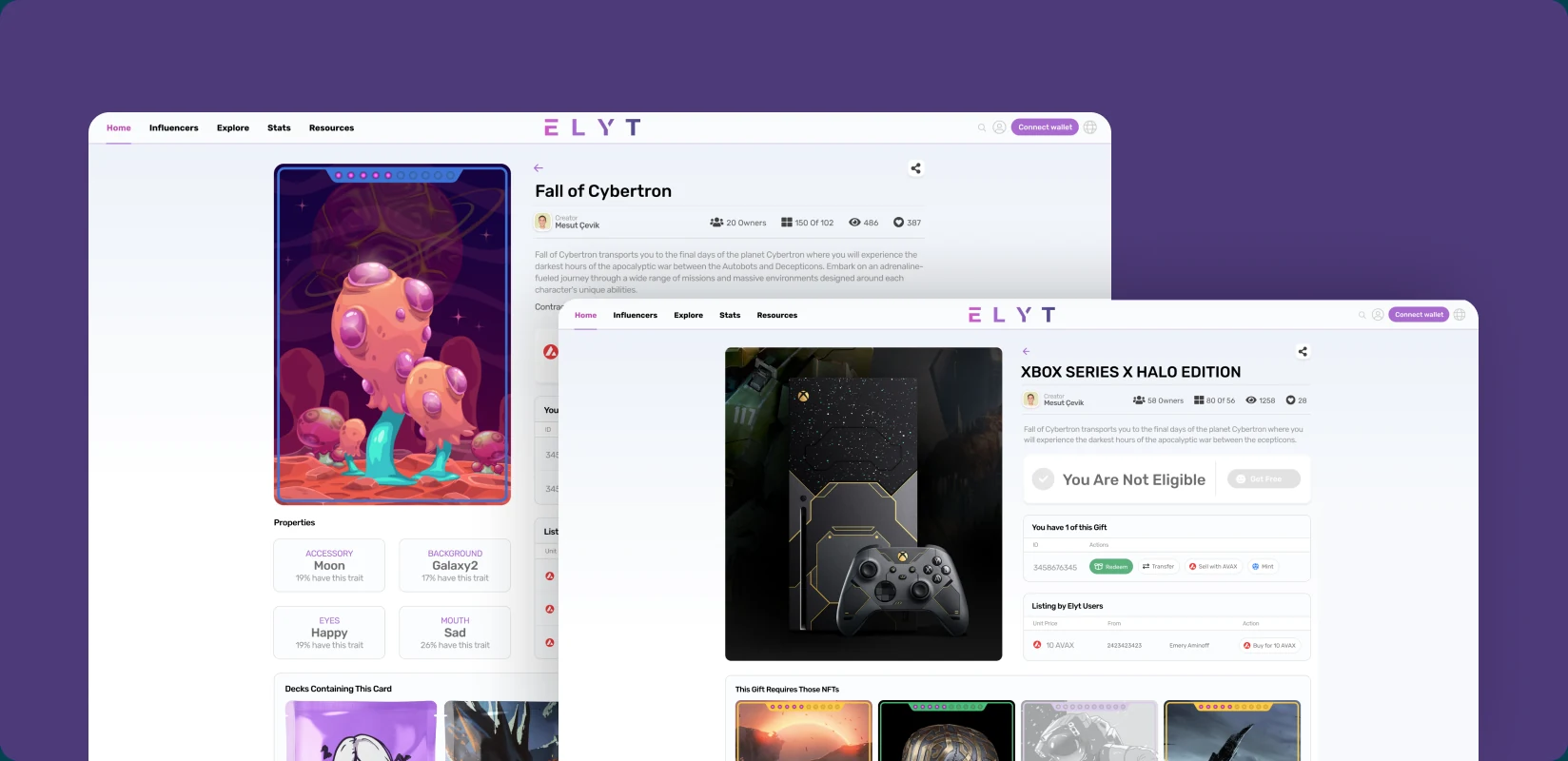Click the ELYT logo in the back window
Image resolution: width=1568 pixels, height=761 pixels.
coord(592,127)
